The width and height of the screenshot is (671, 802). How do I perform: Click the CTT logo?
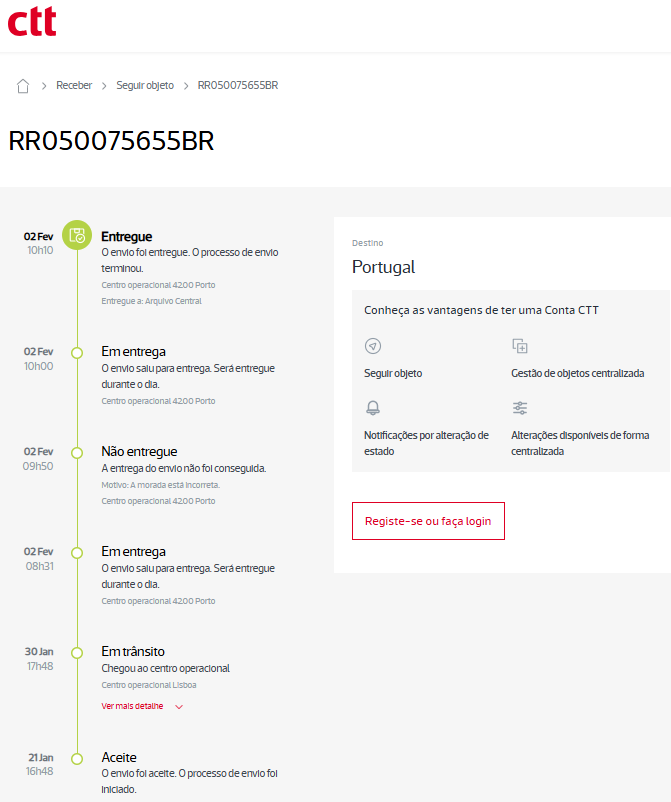[32, 21]
